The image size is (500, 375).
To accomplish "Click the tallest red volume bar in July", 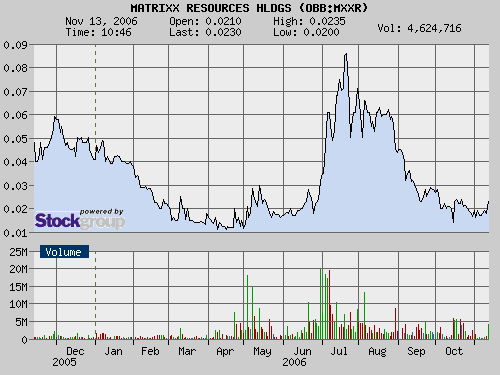I will 329,305.
